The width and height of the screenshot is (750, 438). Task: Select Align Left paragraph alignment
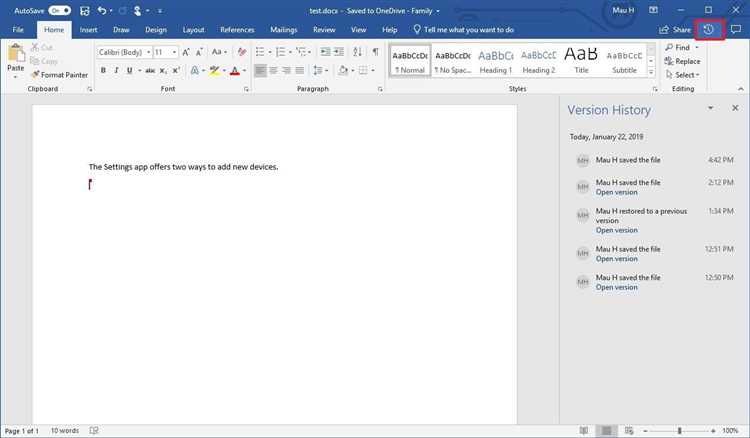260,70
